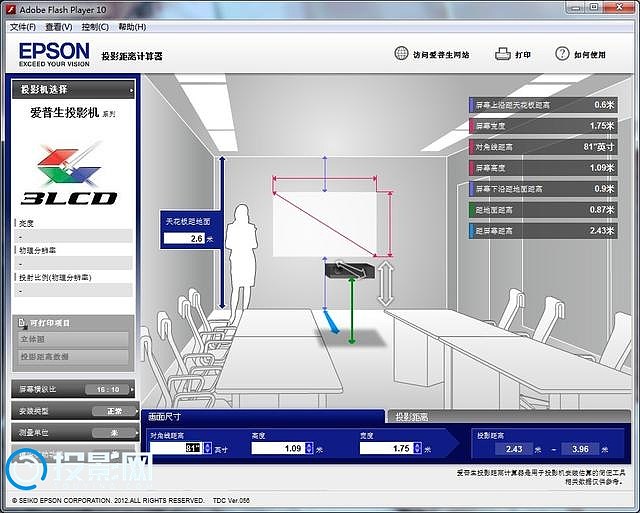Click the Adobe Flash Player title icon
Screen dimensions: 640x513
click(10, 9)
